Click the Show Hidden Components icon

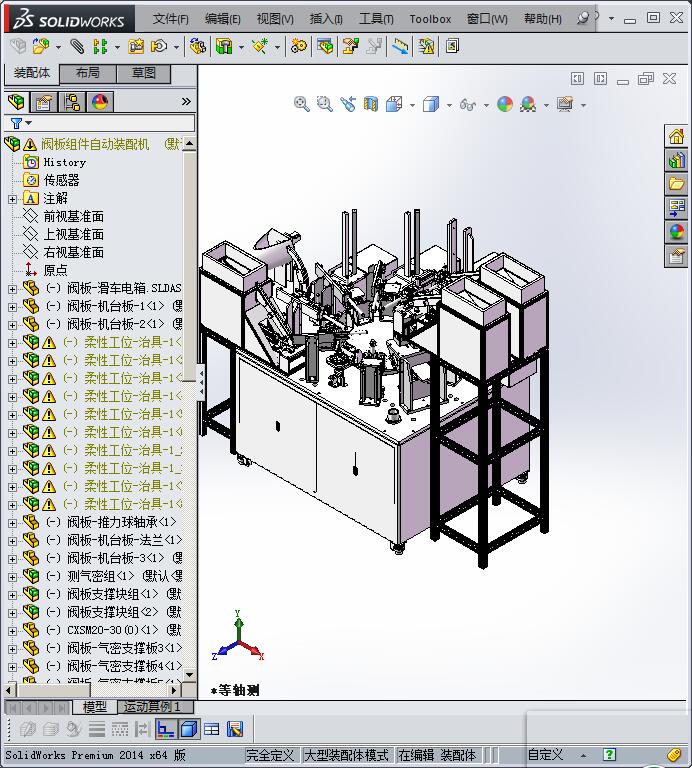click(197, 47)
